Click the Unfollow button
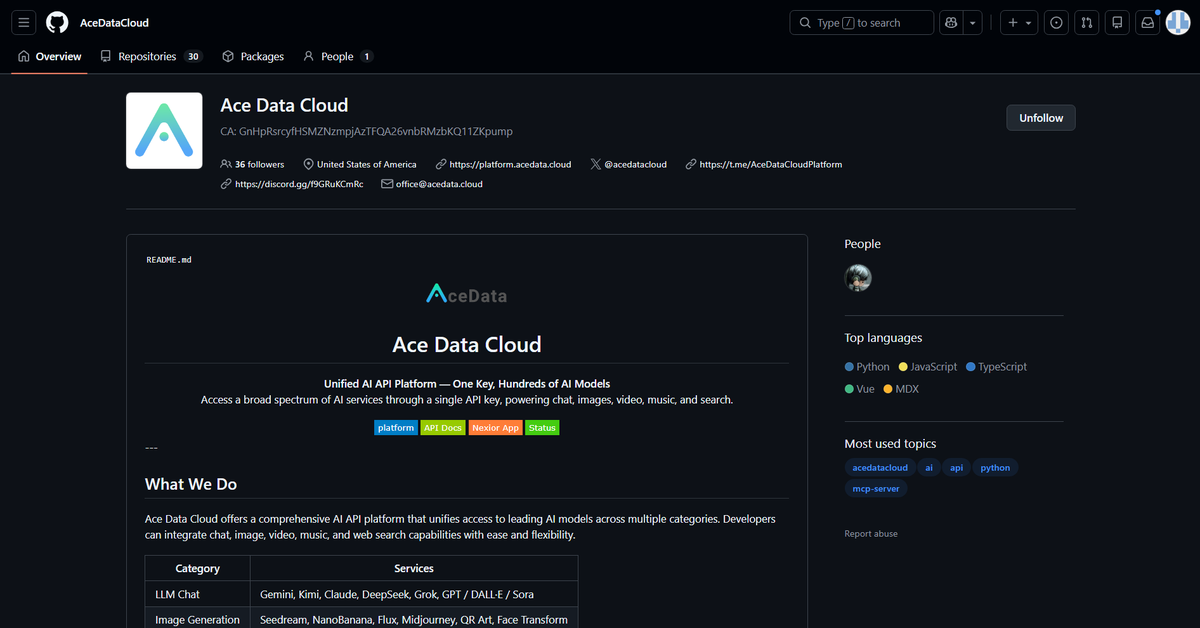 tap(1041, 118)
